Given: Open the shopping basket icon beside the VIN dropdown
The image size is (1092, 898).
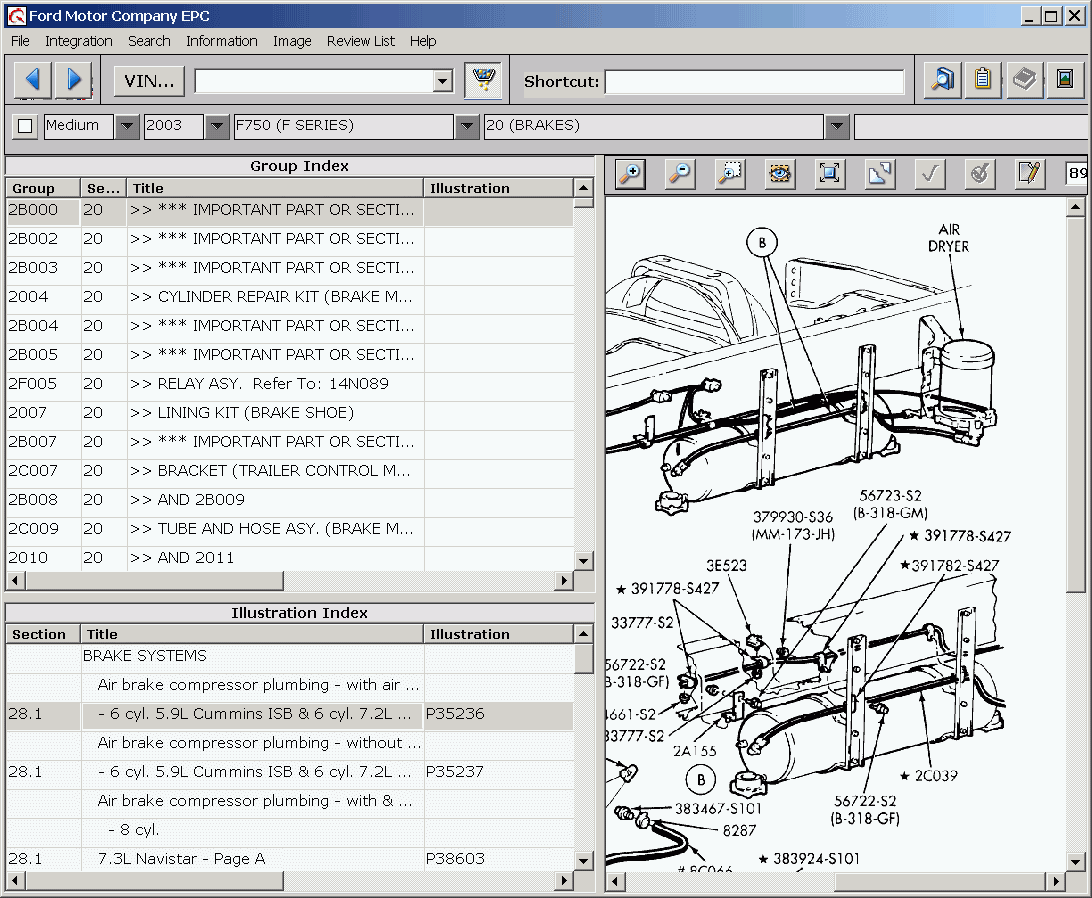Looking at the screenshot, I should (x=485, y=80).
